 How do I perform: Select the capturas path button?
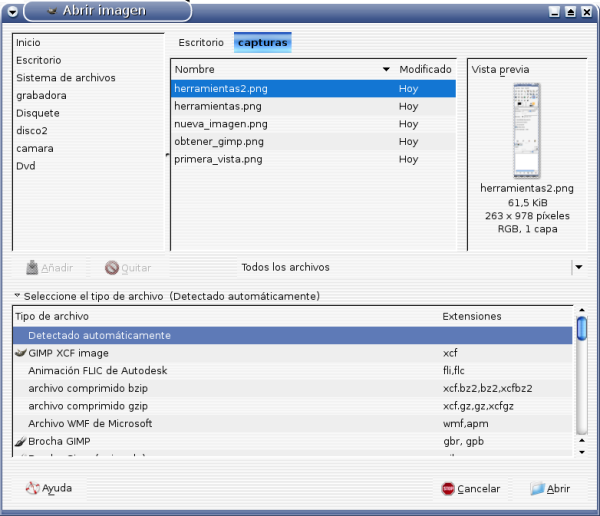(262, 43)
